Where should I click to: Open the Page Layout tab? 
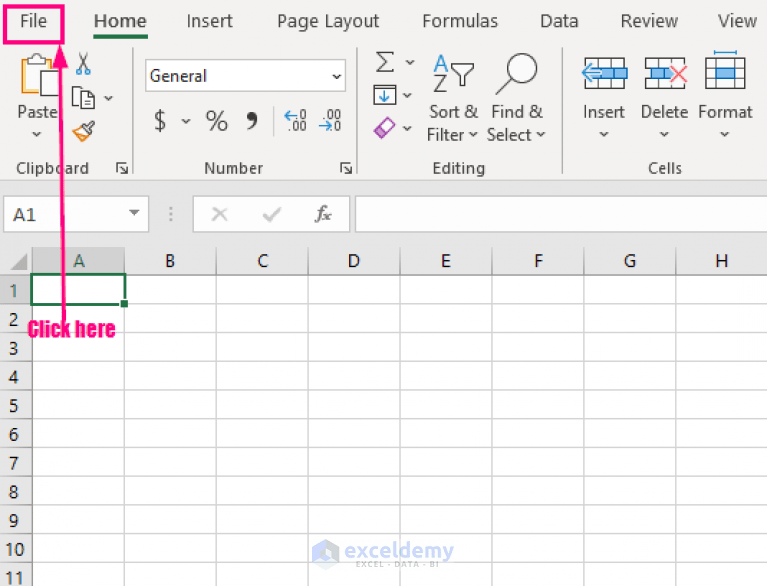point(328,22)
